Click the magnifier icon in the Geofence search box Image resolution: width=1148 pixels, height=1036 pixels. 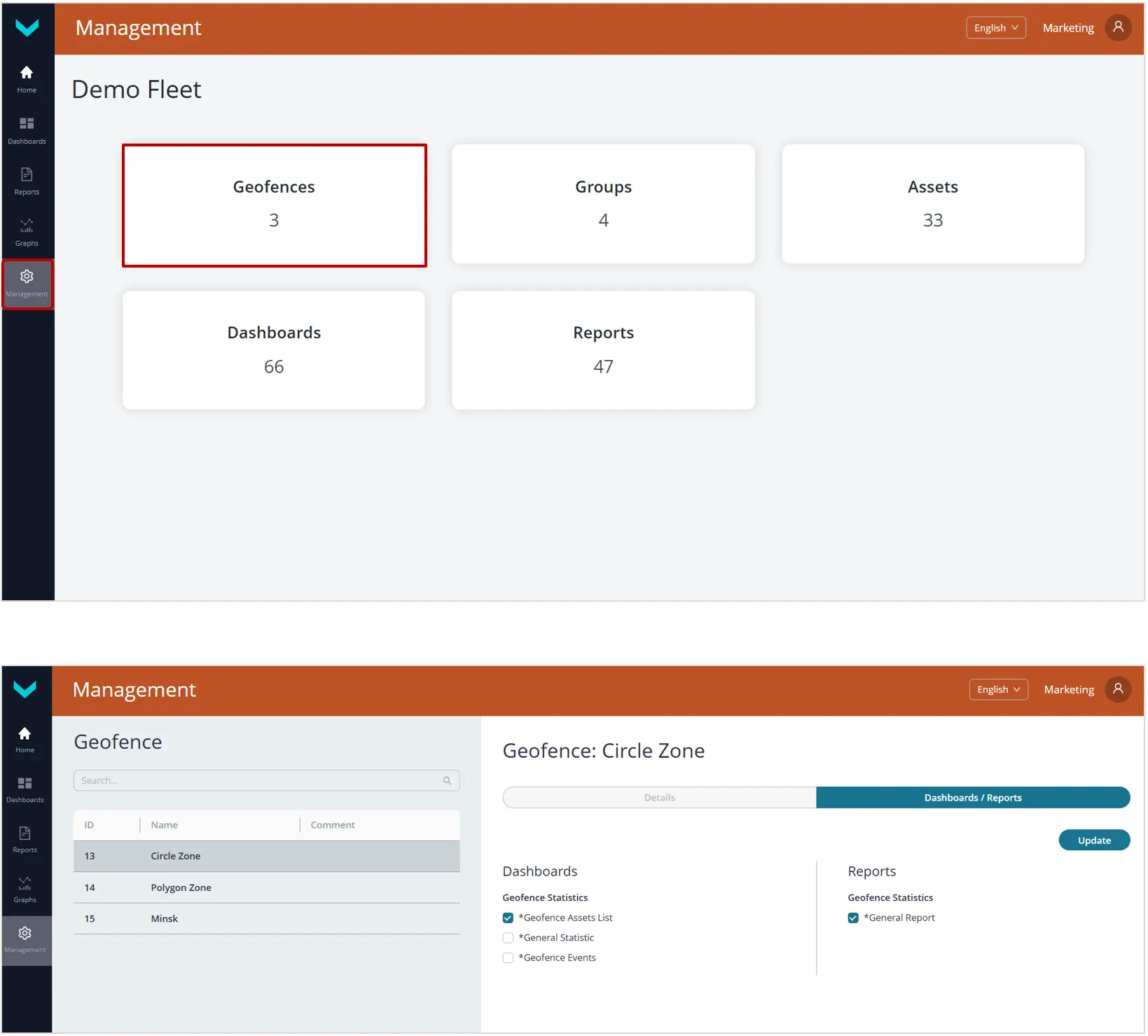[x=447, y=780]
